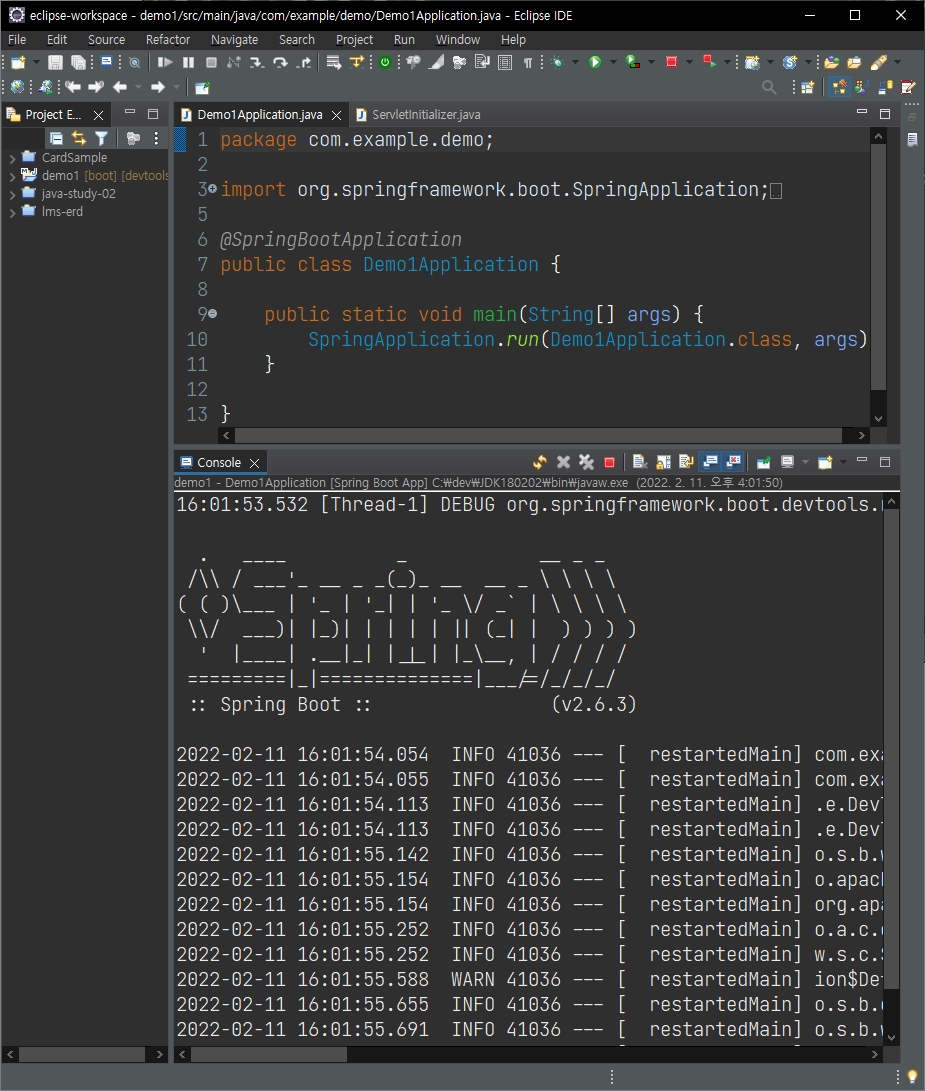This screenshot has width=925, height=1091.
Task: Open the terminal/console monitor toolbar icon
Action: tap(106, 63)
